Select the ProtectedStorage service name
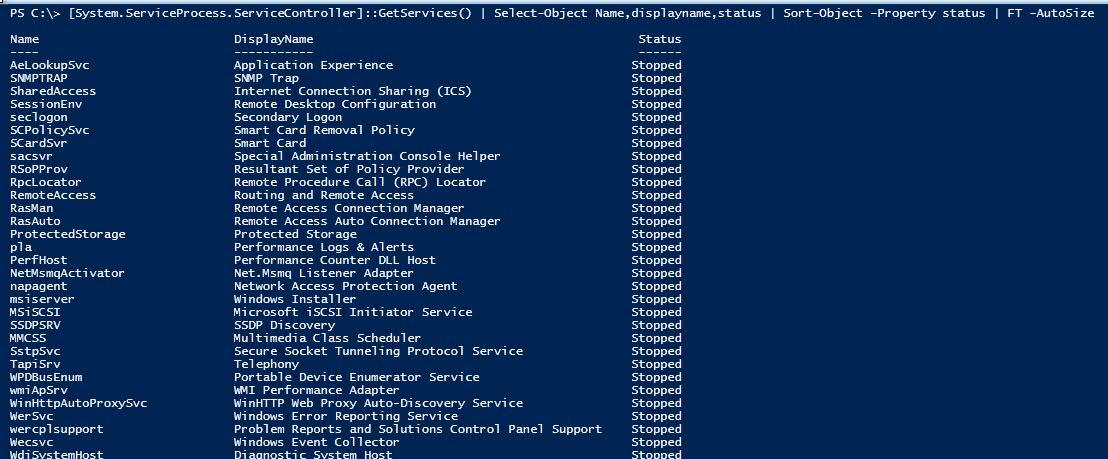 (x=68, y=234)
